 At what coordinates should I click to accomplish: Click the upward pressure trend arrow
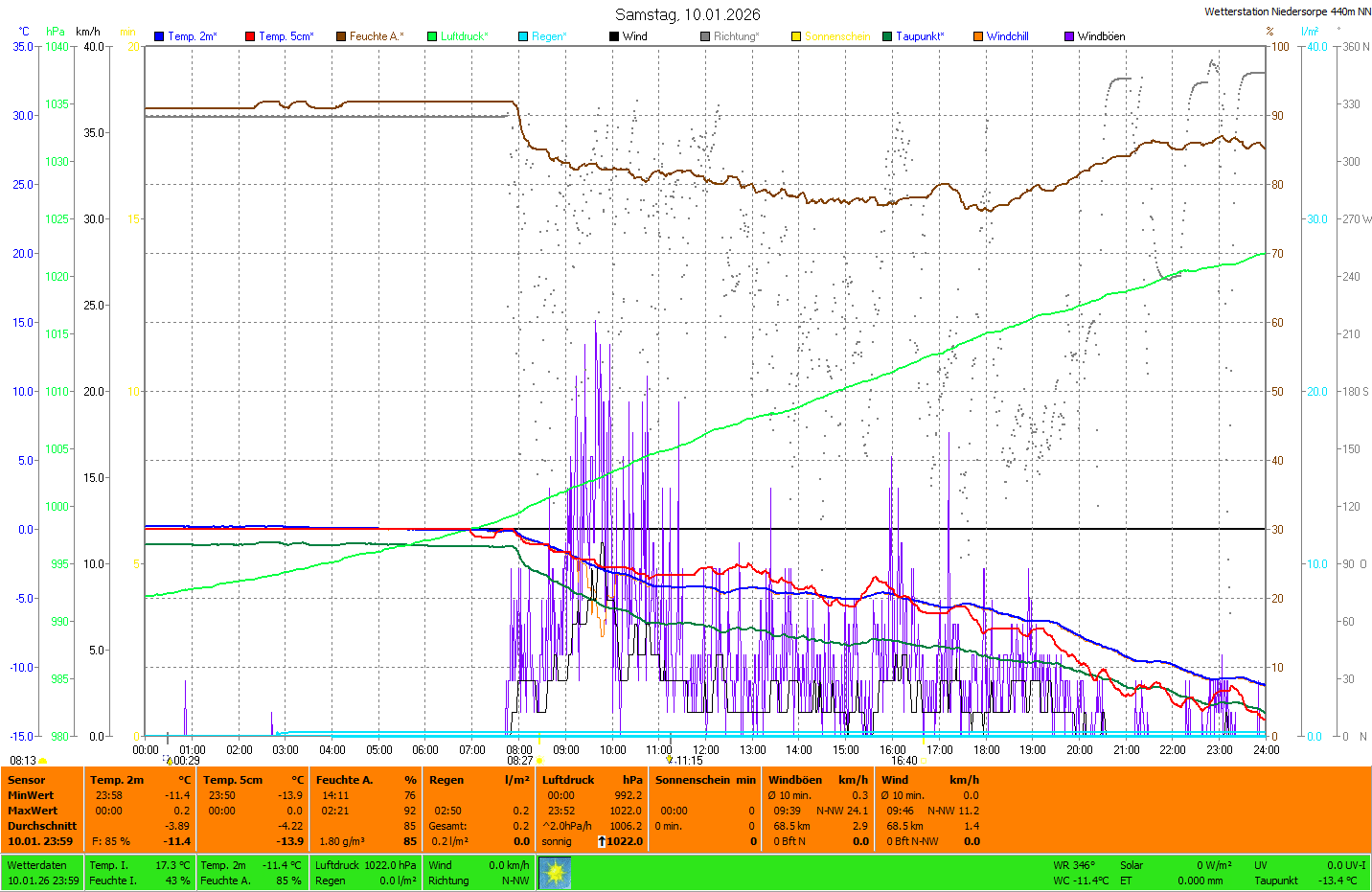[602, 841]
